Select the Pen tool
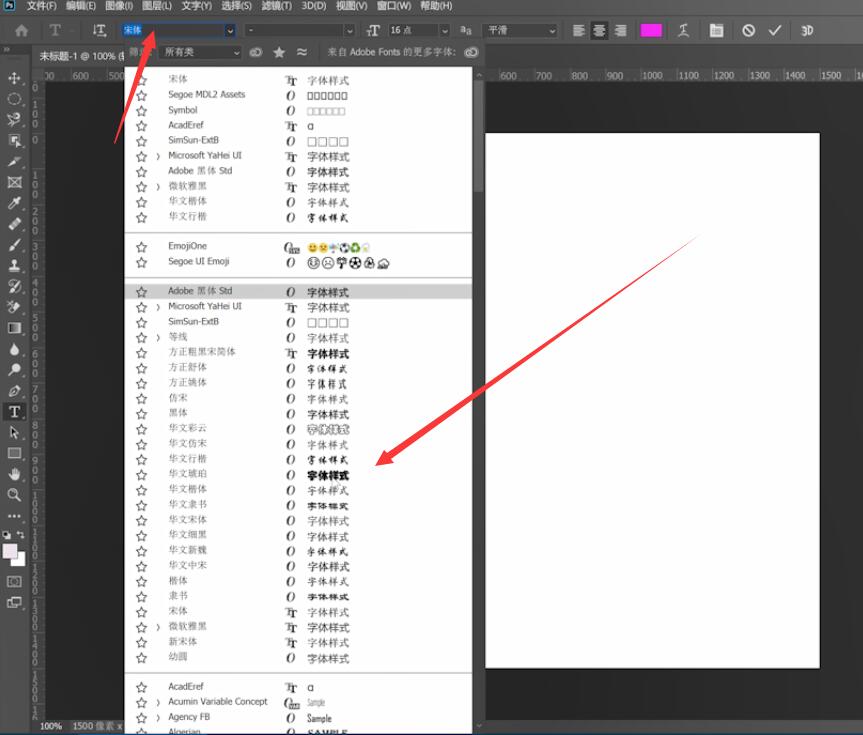Image resolution: width=863 pixels, height=735 pixels. click(x=14, y=391)
